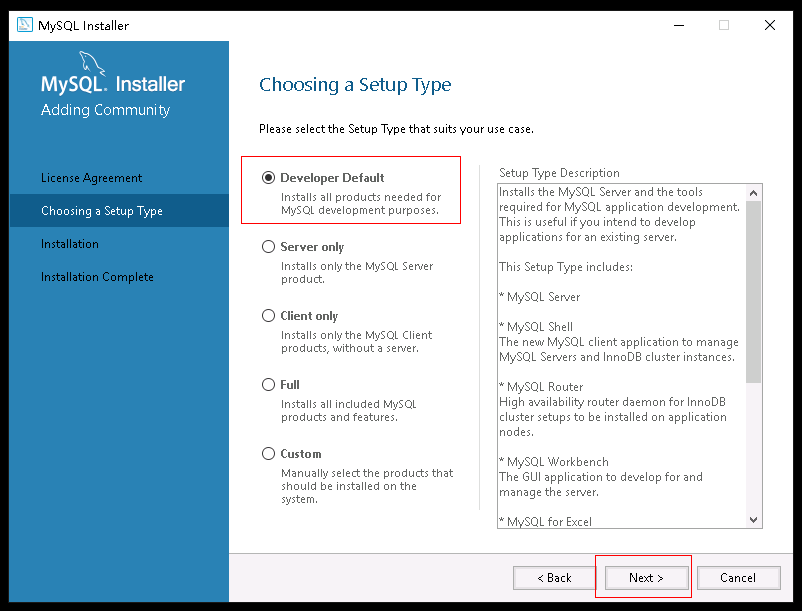This screenshot has width=802, height=611.
Task: Open License Agreement step in sidebar
Action: [x=92, y=178]
